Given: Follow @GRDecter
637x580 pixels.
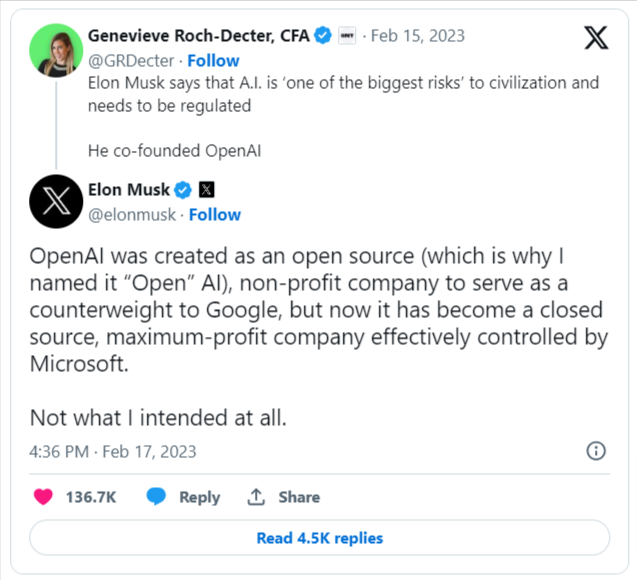Looking at the screenshot, I should pos(213,60).
